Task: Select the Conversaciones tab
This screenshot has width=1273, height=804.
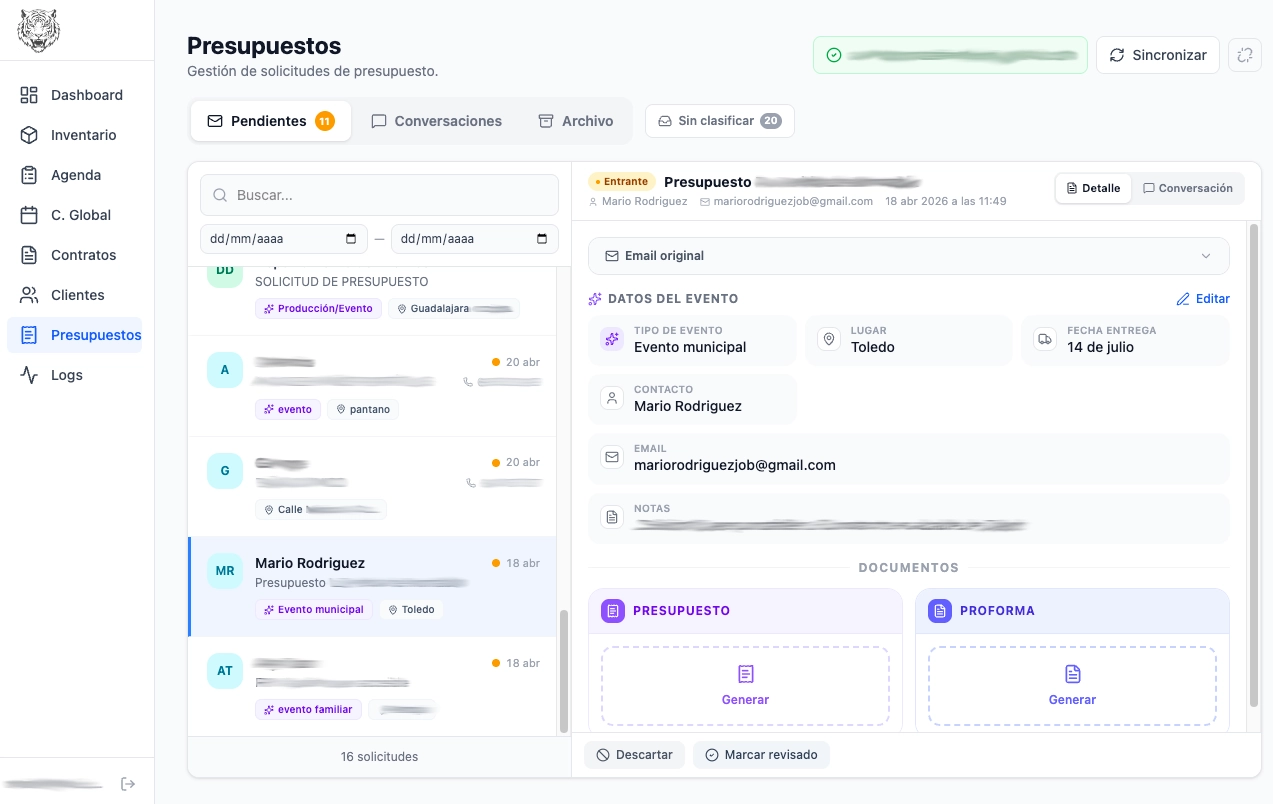Action: [436, 121]
